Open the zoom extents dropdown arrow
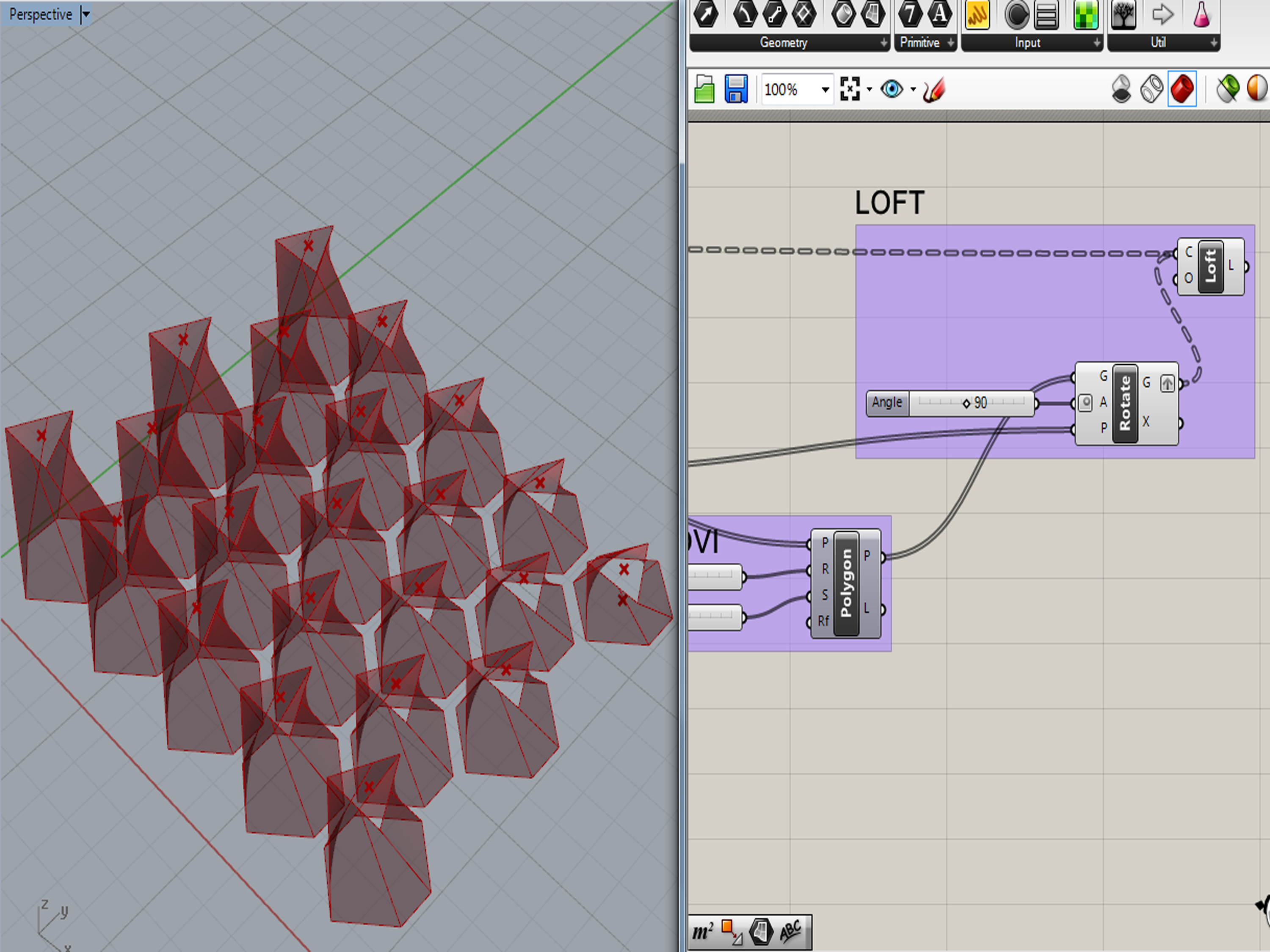1270x952 pixels. pos(869,90)
